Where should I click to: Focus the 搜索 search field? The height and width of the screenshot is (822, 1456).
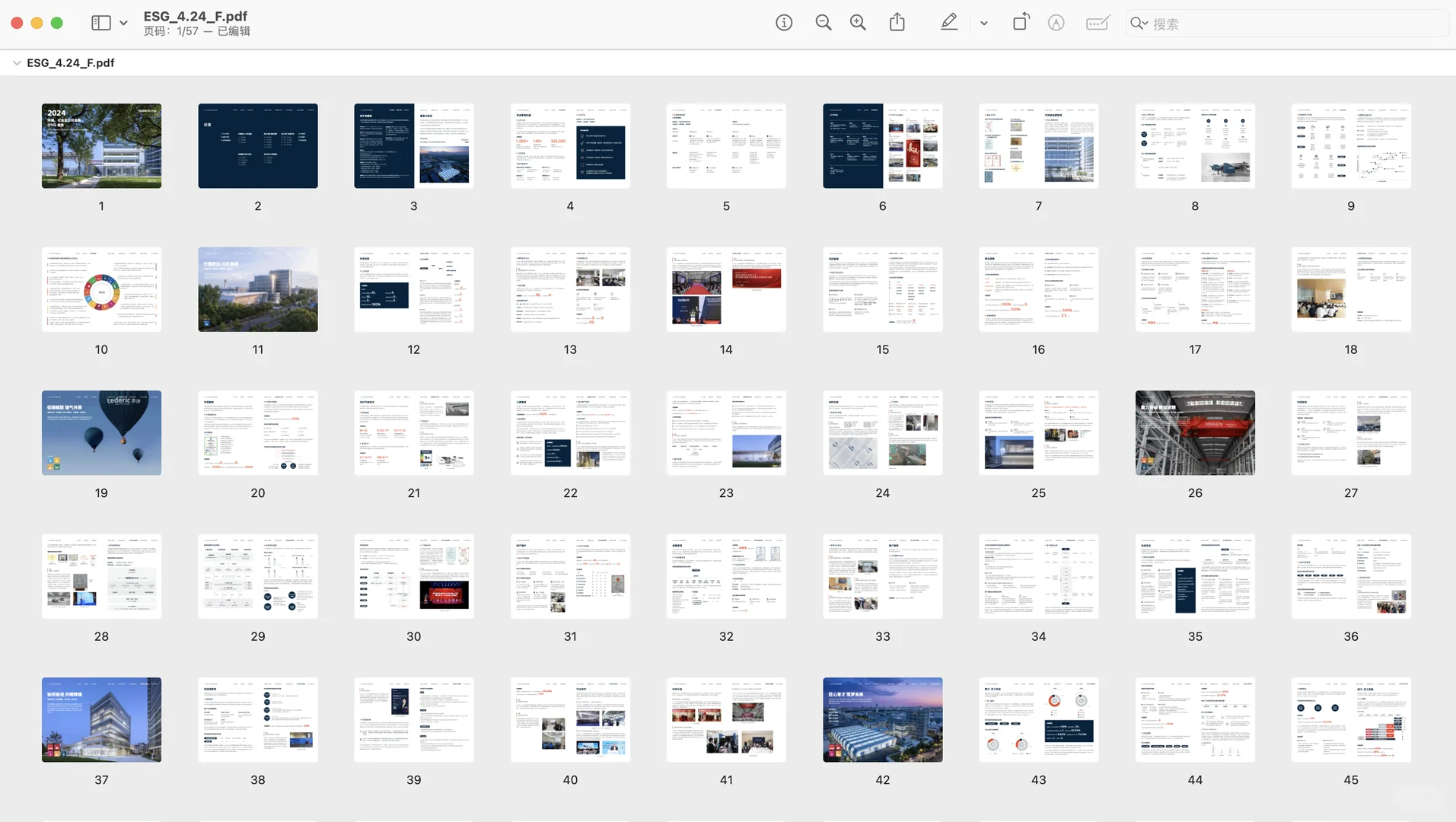click(1288, 24)
